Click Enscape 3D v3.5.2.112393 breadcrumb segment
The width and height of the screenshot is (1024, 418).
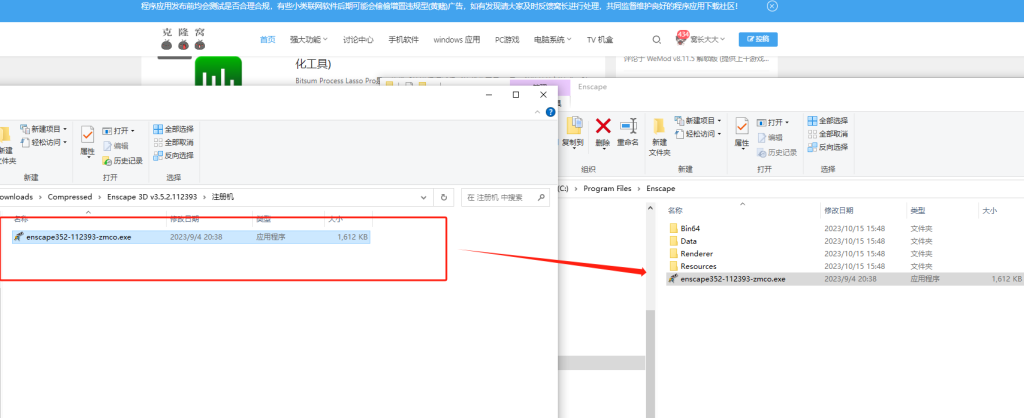pos(150,197)
